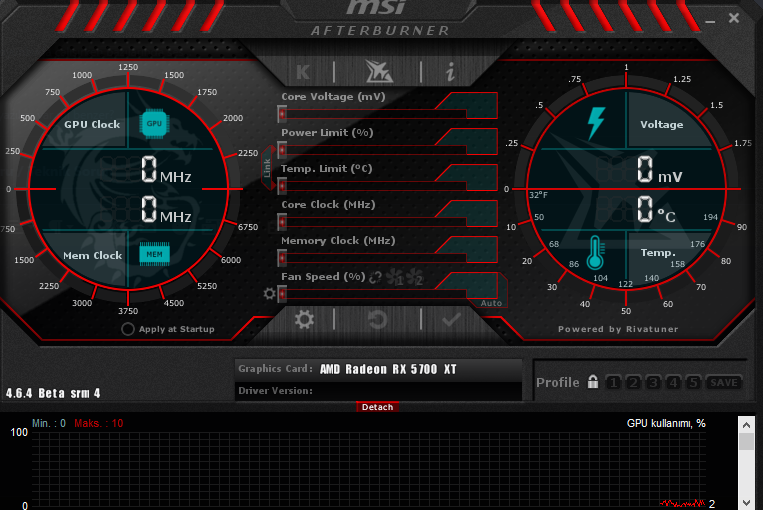Click the 4.6.4 Beta srm 4 version text

tap(53, 393)
